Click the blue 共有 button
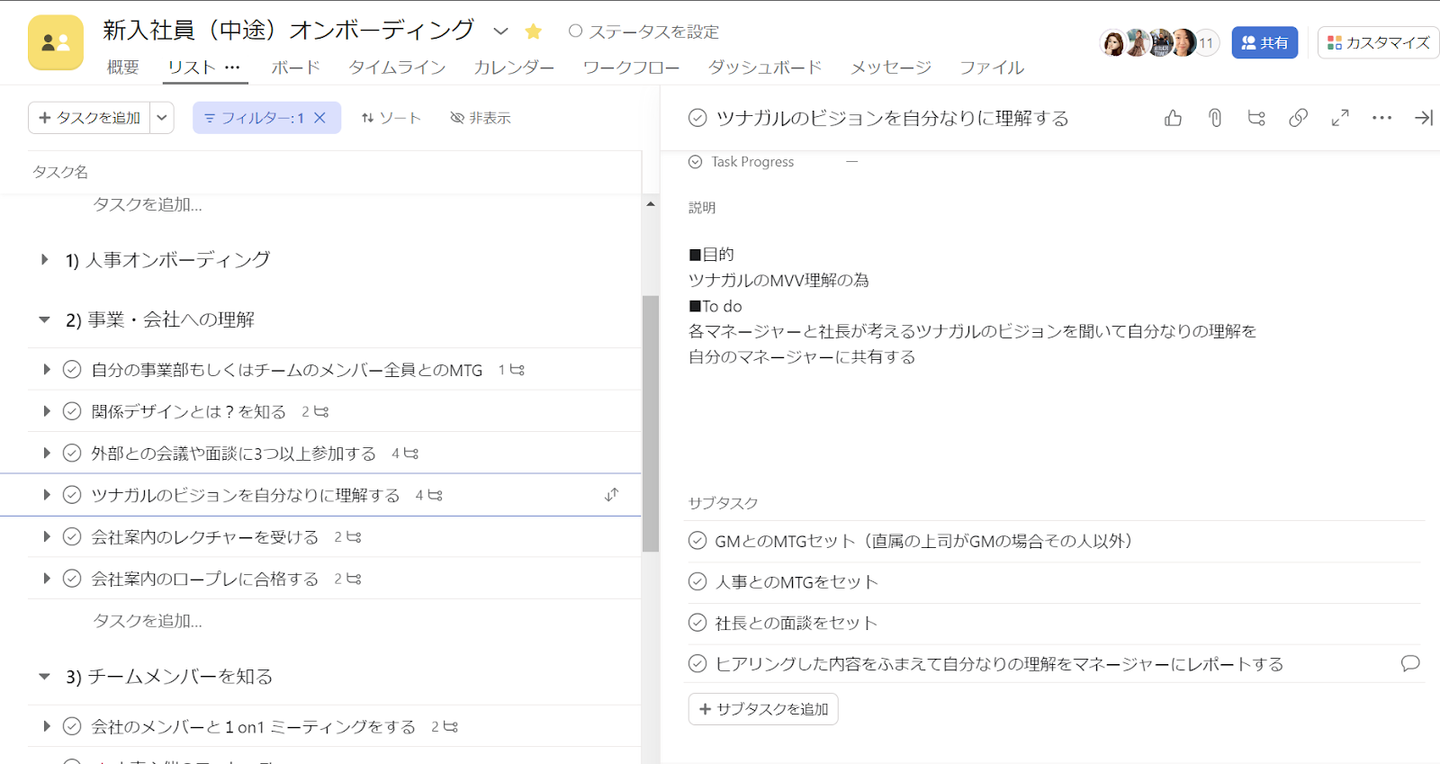This screenshot has width=1440, height=764. (x=1264, y=43)
